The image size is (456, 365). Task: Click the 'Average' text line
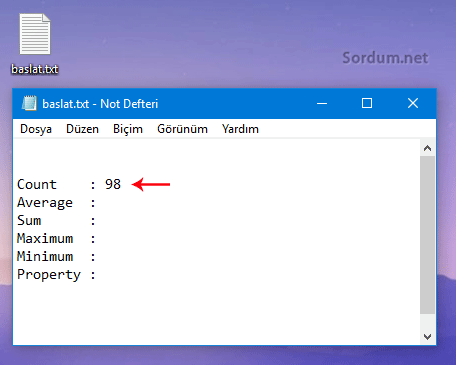(x=56, y=203)
